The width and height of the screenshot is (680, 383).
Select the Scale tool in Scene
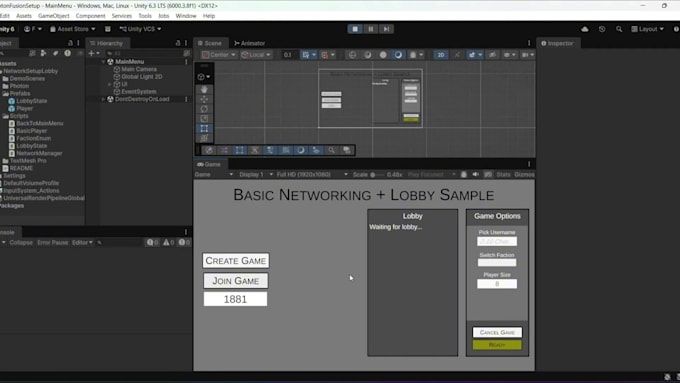(x=204, y=118)
